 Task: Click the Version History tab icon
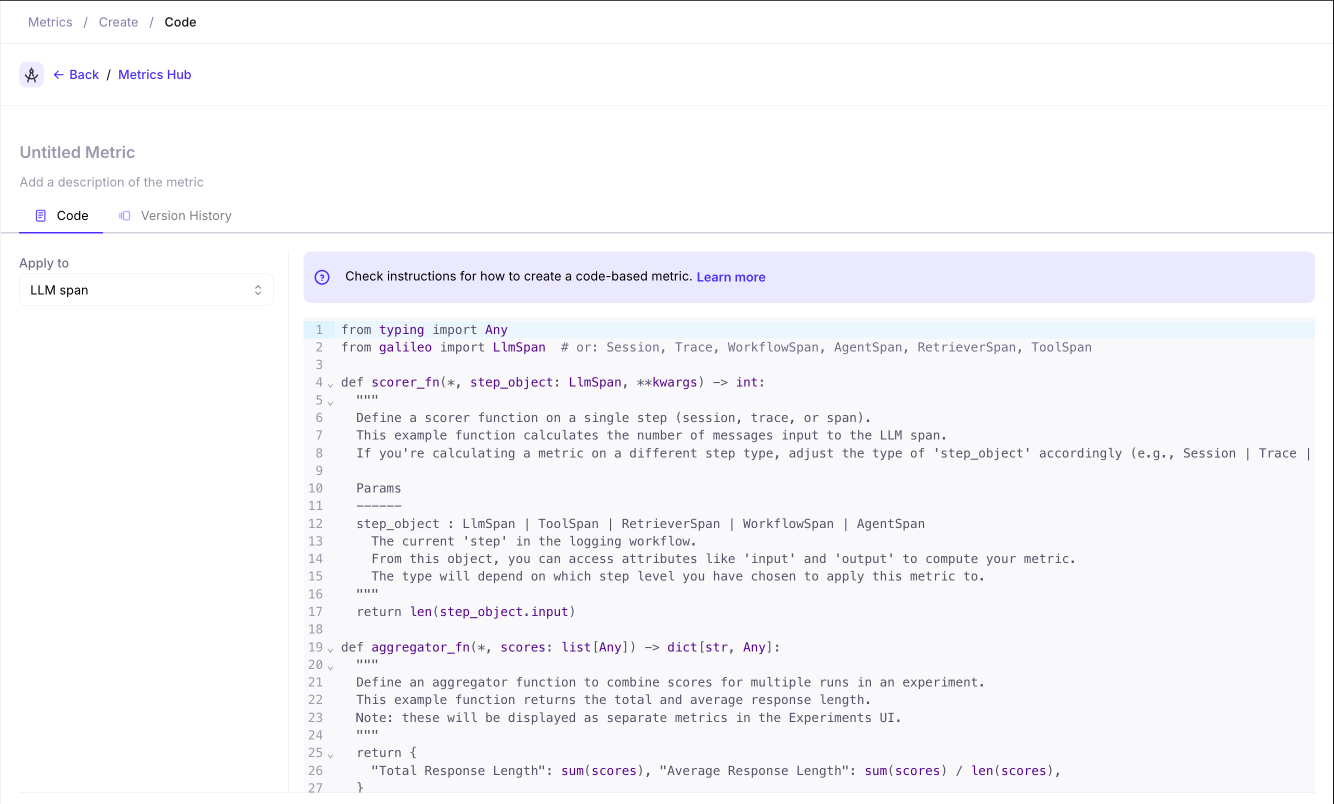pyautogui.click(x=123, y=215)
